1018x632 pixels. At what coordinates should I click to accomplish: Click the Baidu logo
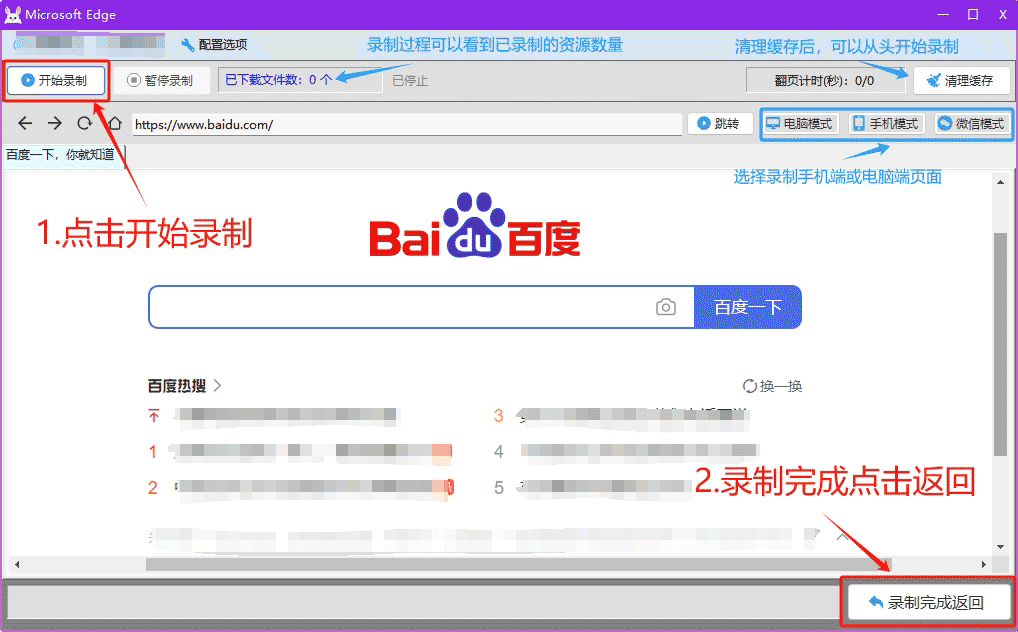click(x=475, y=225)
